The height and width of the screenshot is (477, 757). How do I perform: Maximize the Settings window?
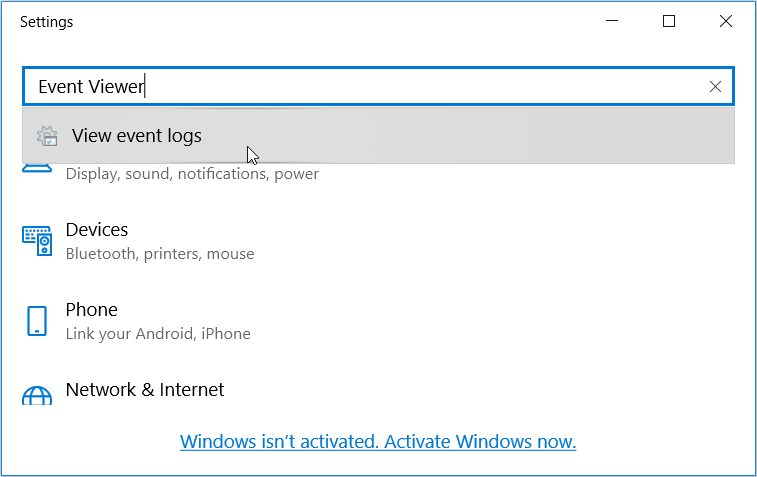[x=669, y=21]
